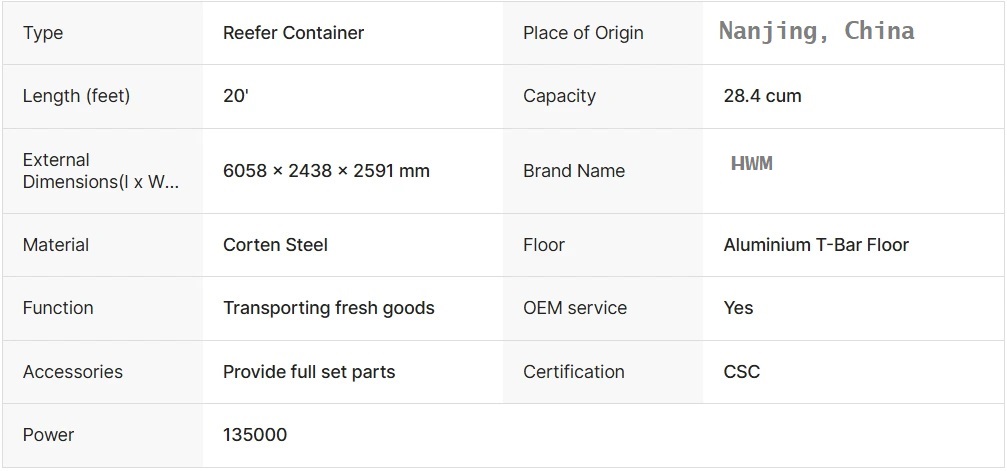This screenshot has width=1007, height=471.
Task: Select the "CSC" certification value
Action: click(x=741, y=372)
